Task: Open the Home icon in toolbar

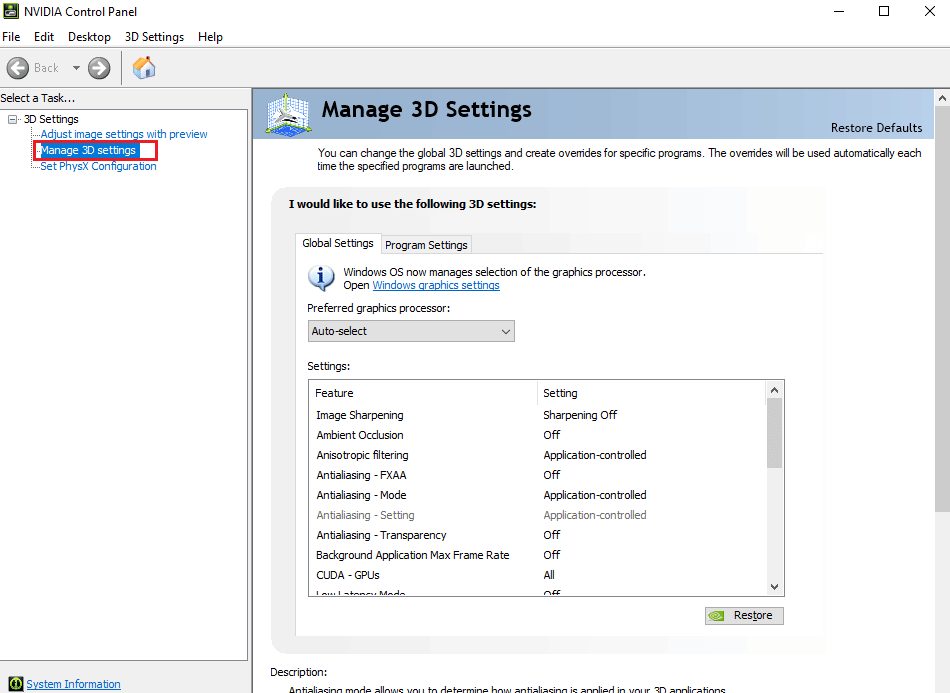Action: coord(144,68)
